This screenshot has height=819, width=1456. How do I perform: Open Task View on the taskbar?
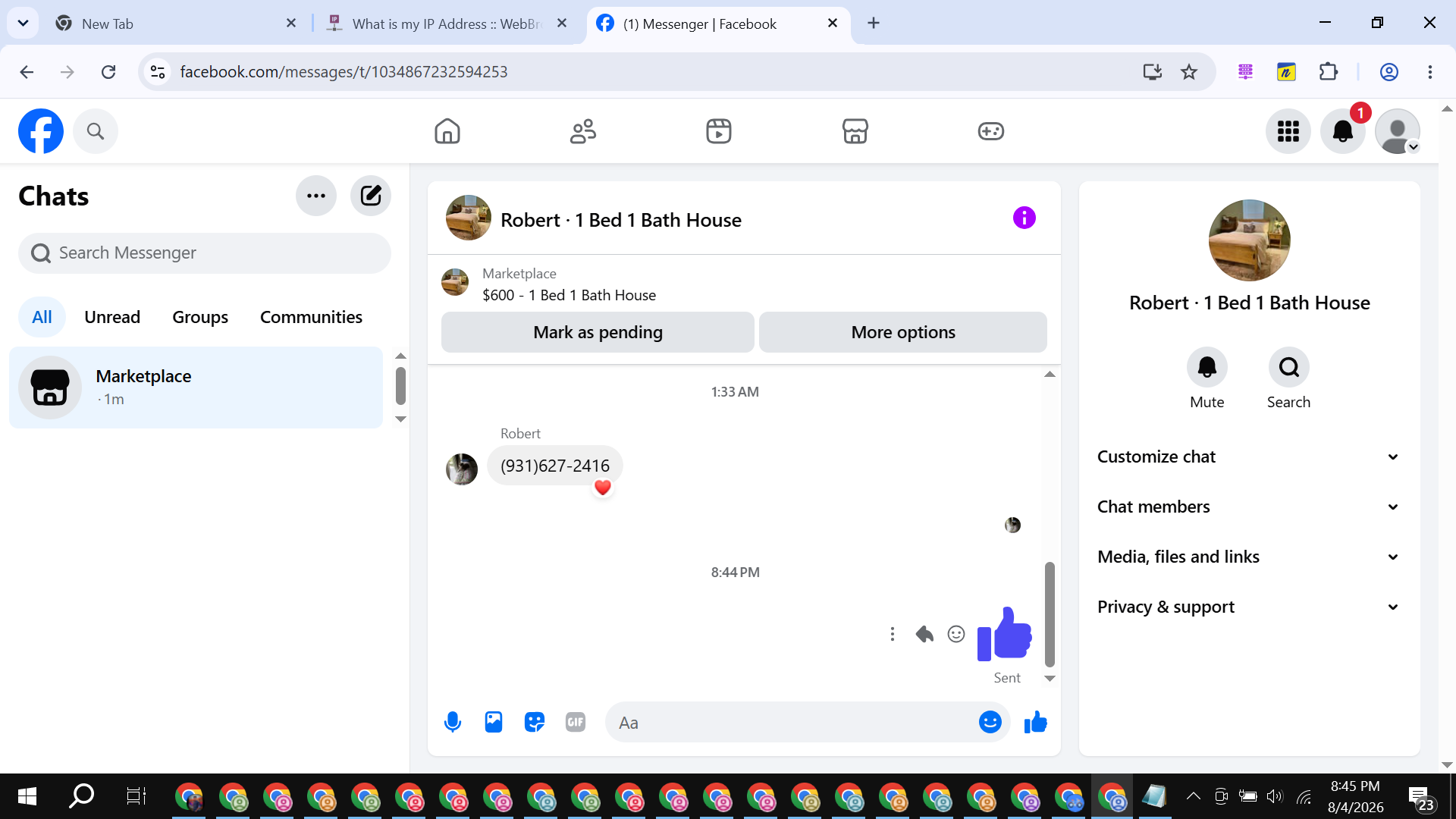(x=136, y=796)
